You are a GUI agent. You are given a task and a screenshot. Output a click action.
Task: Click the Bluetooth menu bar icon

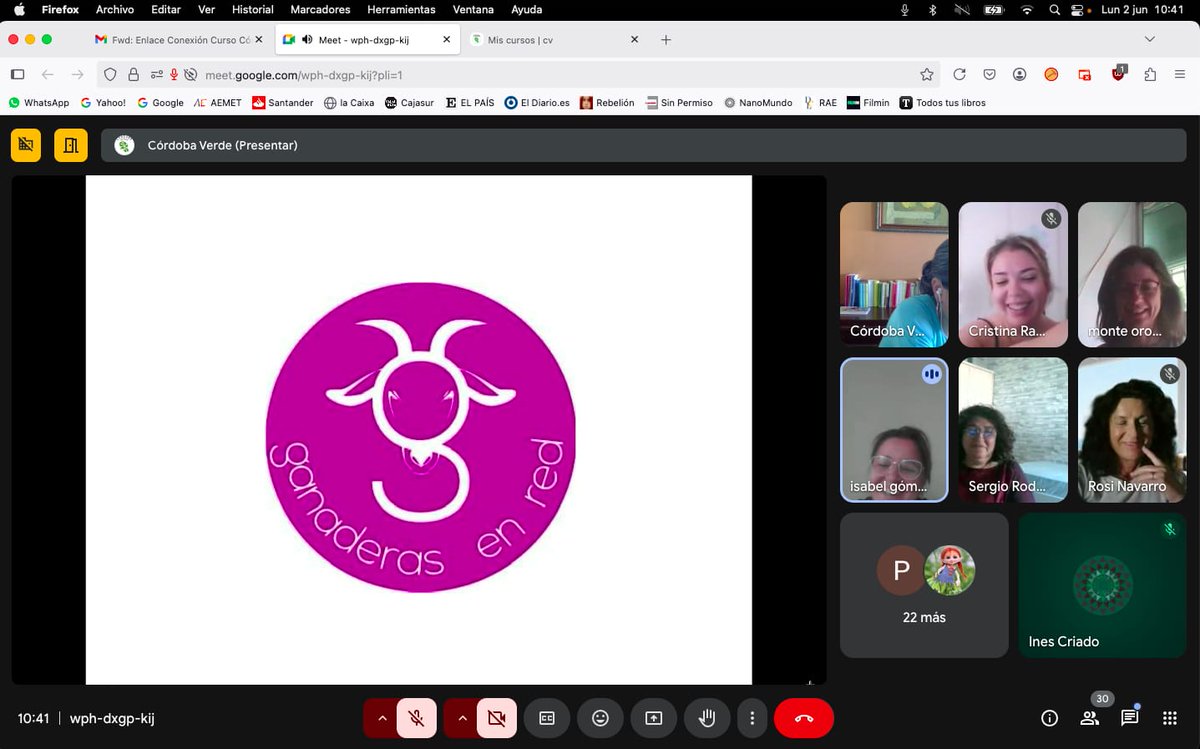pos(932,9)
